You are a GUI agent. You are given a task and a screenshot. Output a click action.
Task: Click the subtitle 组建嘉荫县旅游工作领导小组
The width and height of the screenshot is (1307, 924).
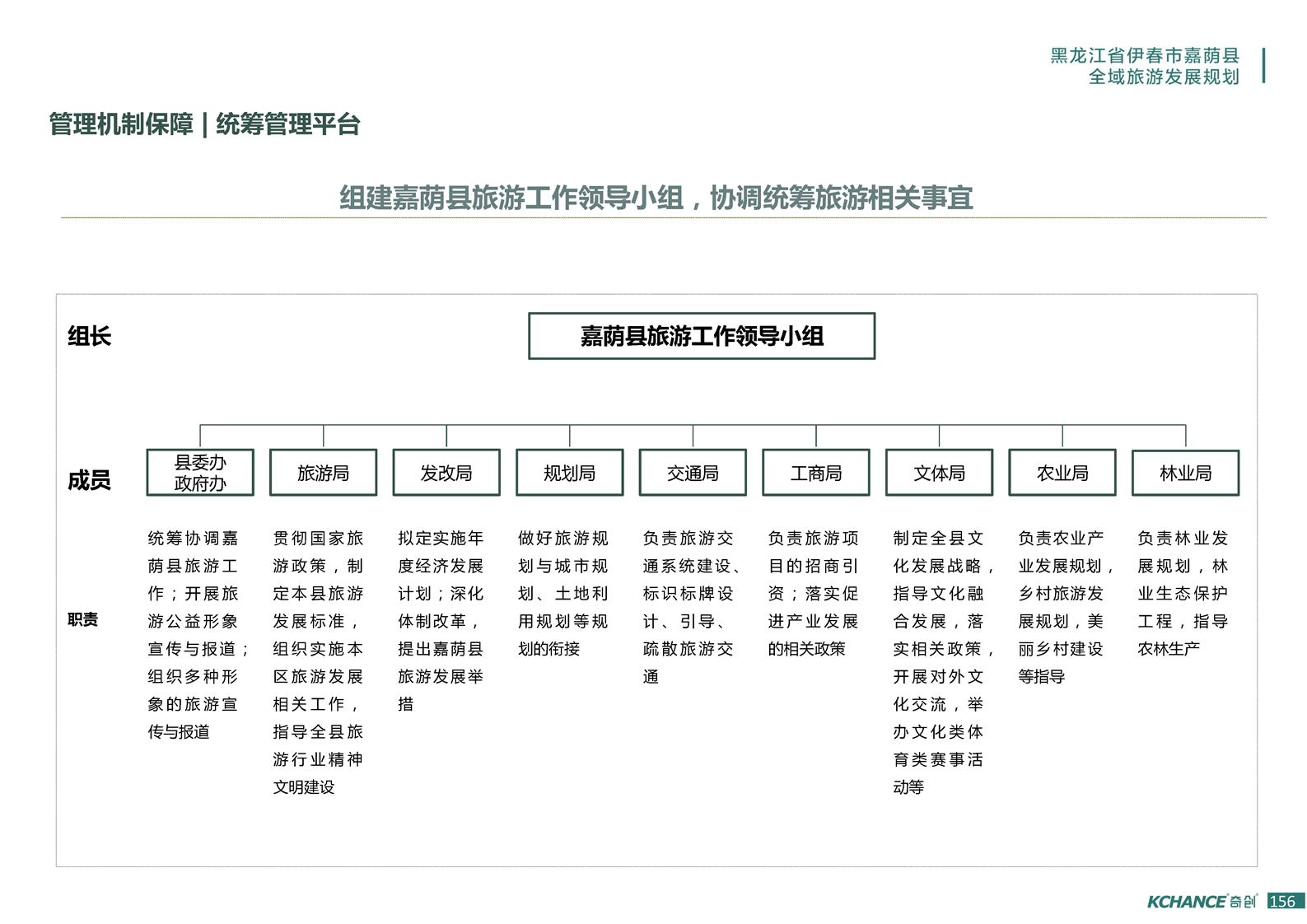(x=511, y=198)
